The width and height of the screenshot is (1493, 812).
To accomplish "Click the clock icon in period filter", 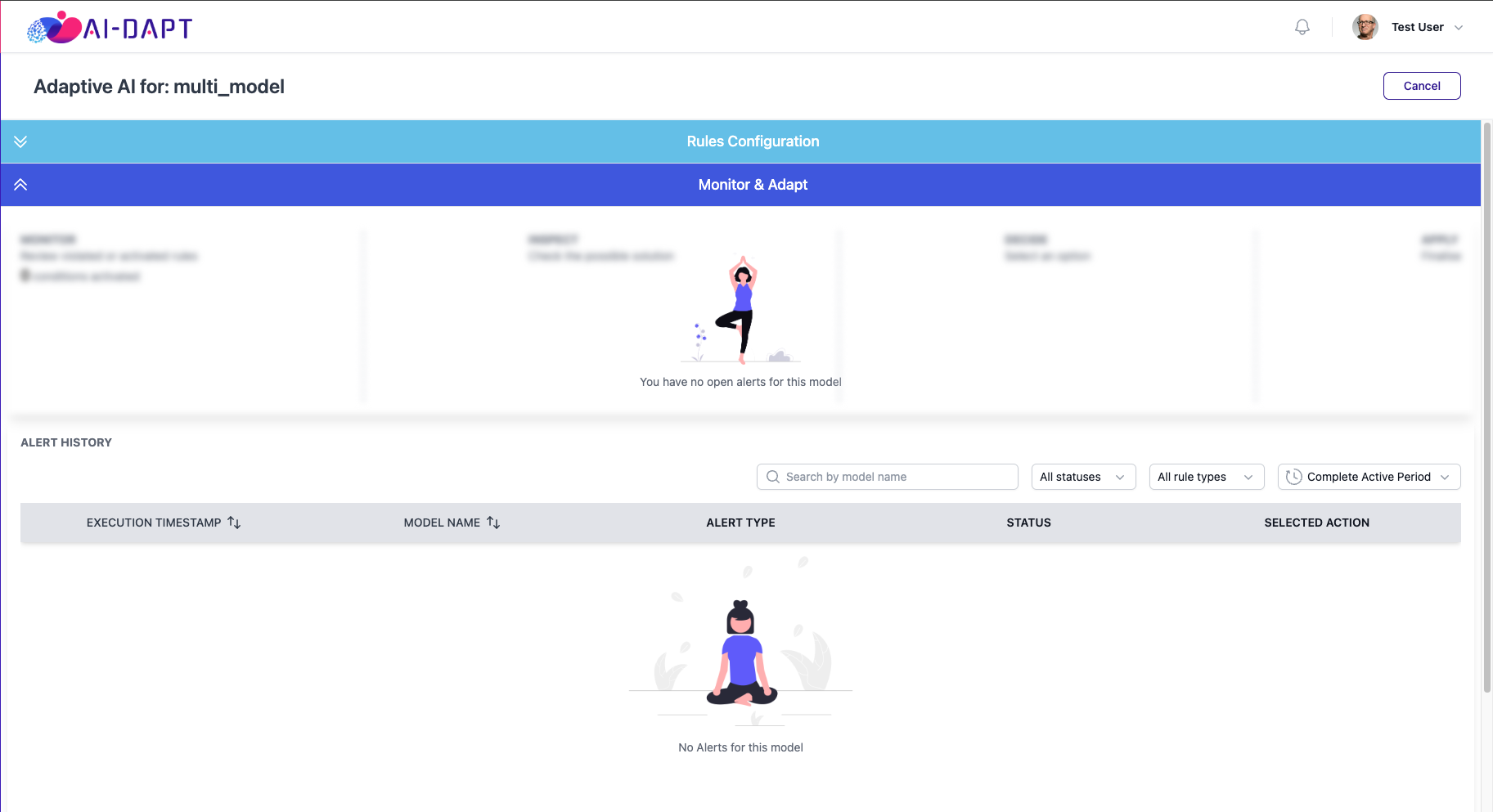I will (1293, 477).
